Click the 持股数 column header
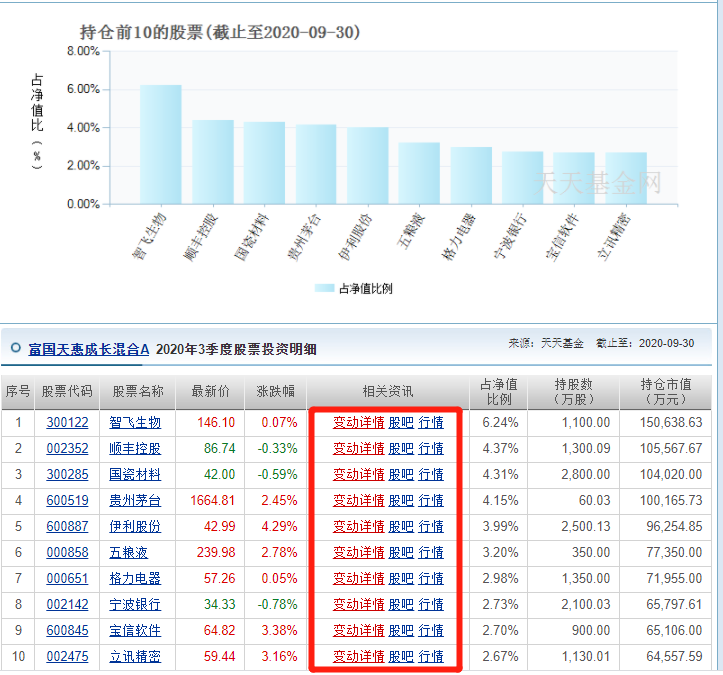The width and height of the screenshot is (723, 675). pos(574,391)
